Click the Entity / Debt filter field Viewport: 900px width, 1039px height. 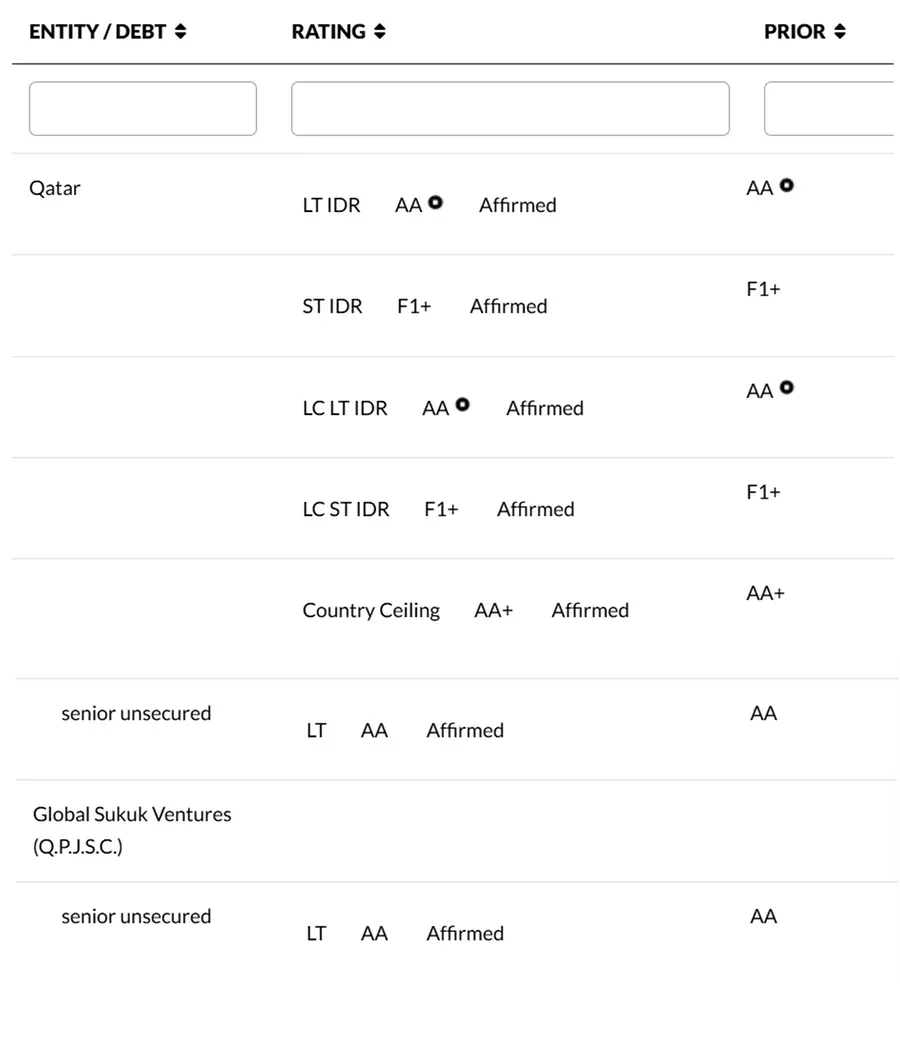(143, 109)
